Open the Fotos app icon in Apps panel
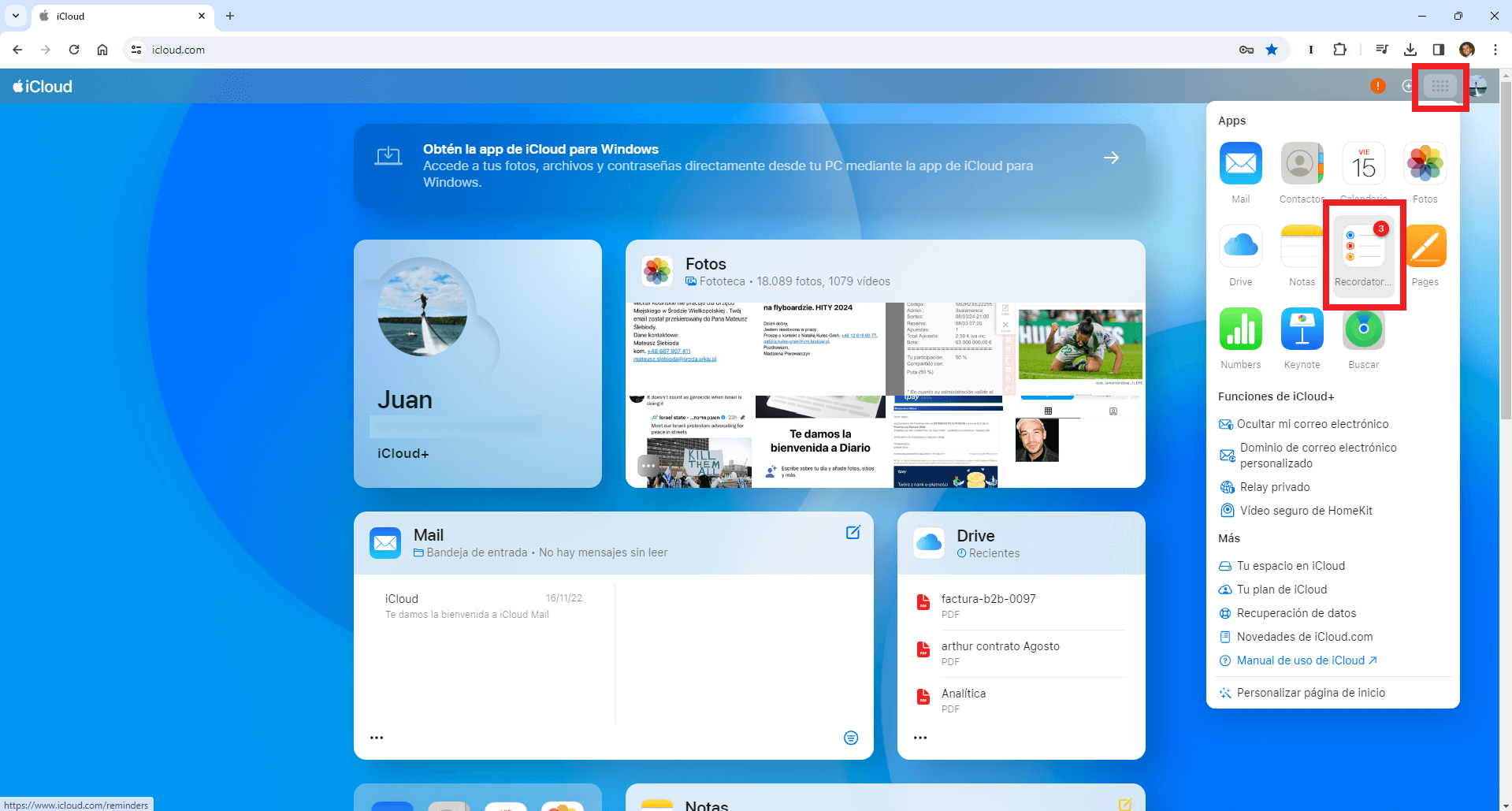 [x=1425, y=163]
